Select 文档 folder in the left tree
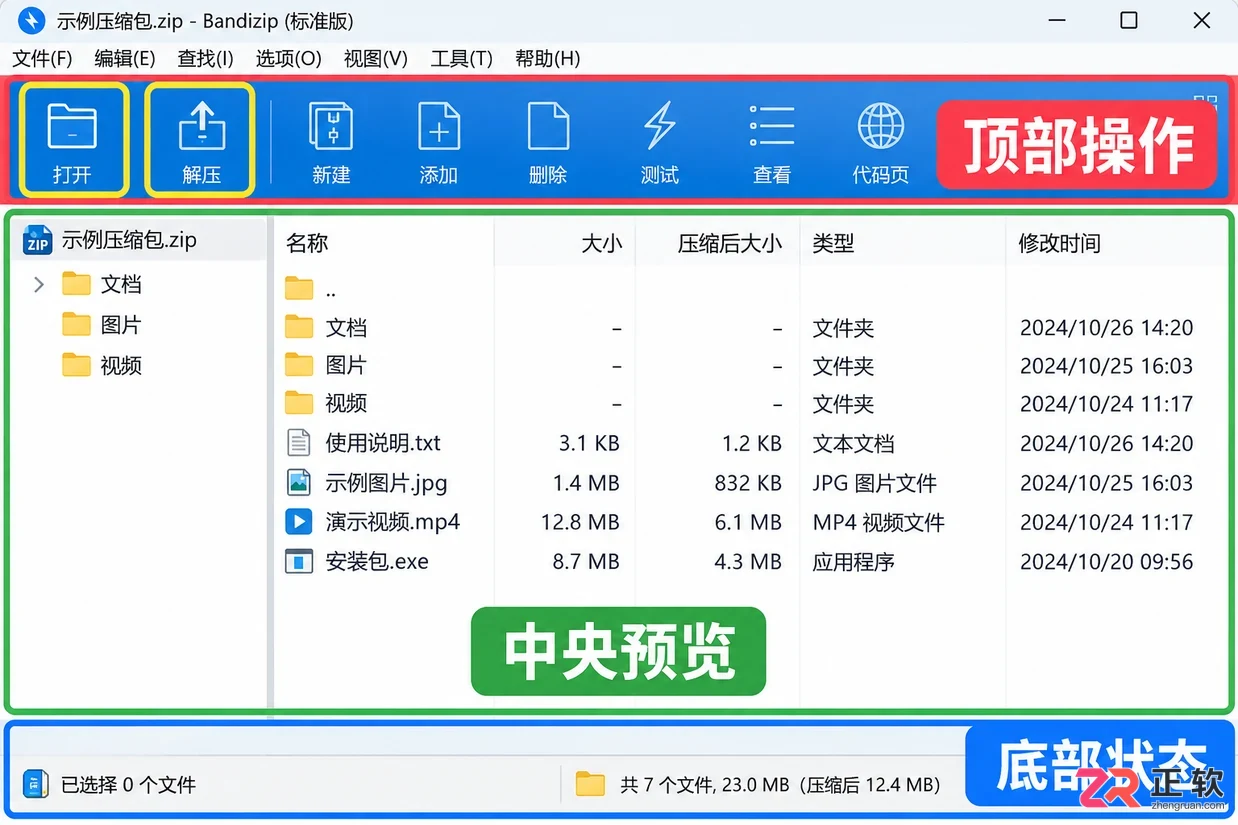The image size is (1238, 825). click(x=121, y=285)
